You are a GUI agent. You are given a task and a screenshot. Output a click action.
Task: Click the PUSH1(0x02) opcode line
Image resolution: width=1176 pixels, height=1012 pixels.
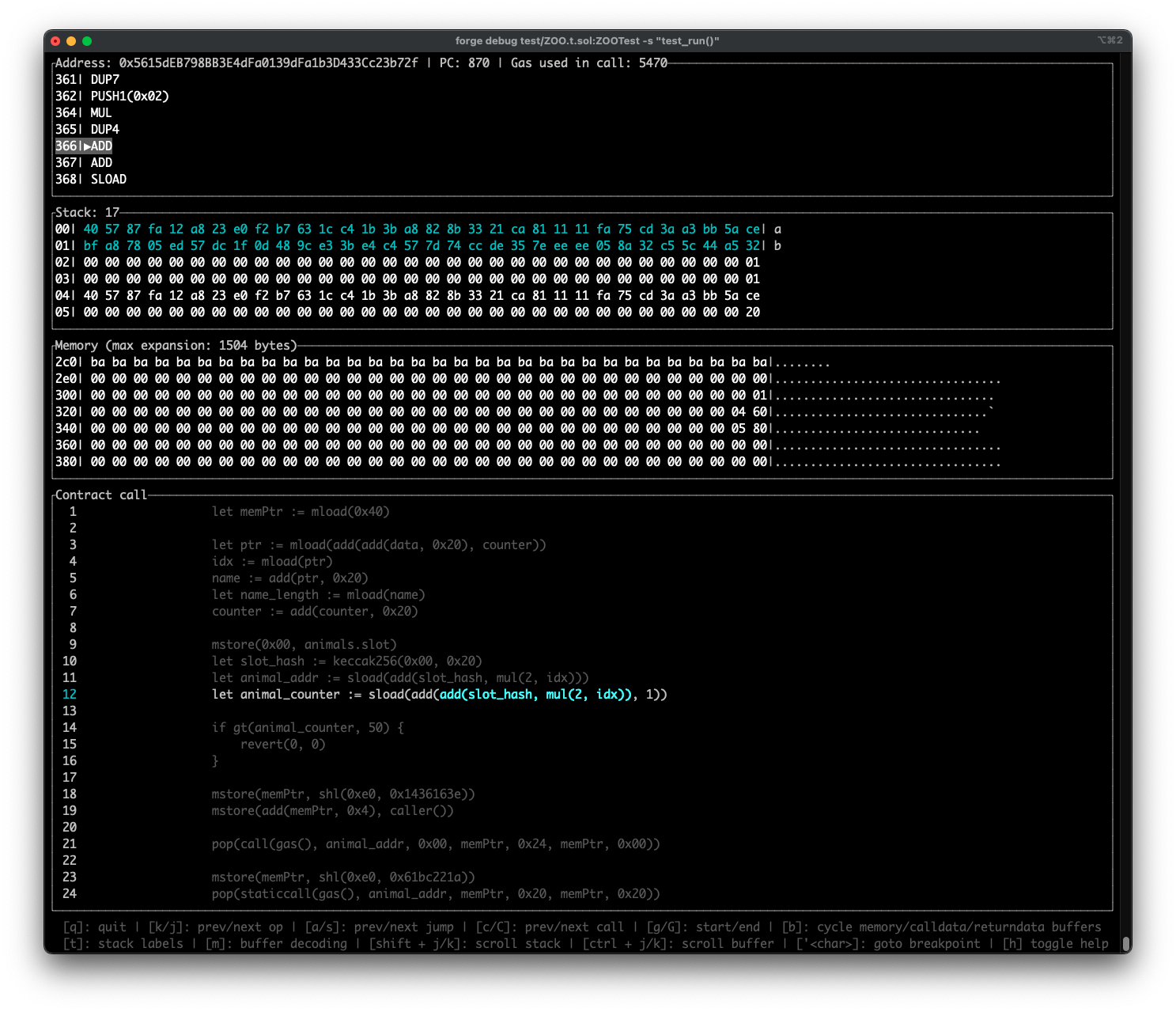pos(130,97)
